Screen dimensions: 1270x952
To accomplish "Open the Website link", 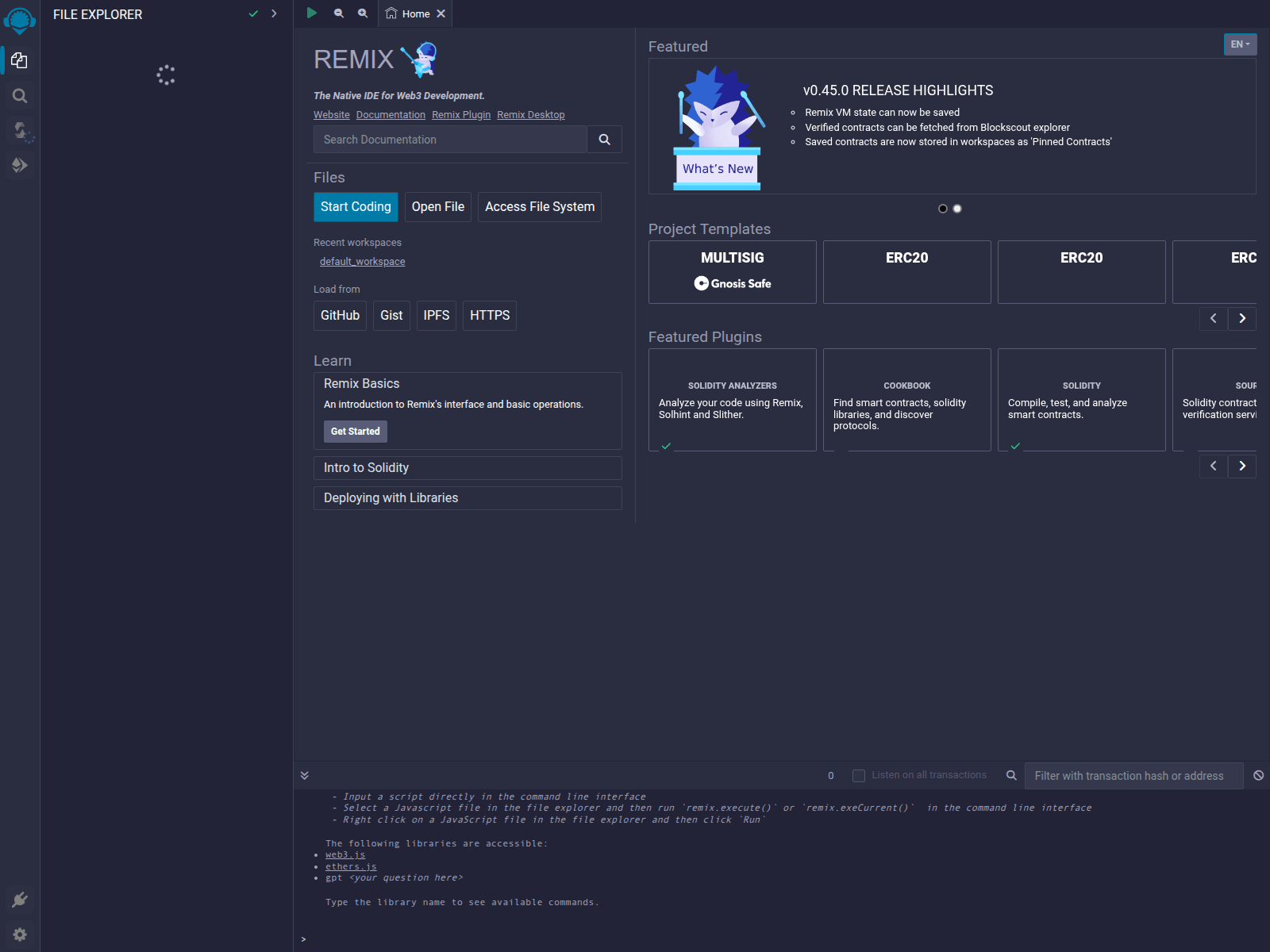I will pos(332,115).
